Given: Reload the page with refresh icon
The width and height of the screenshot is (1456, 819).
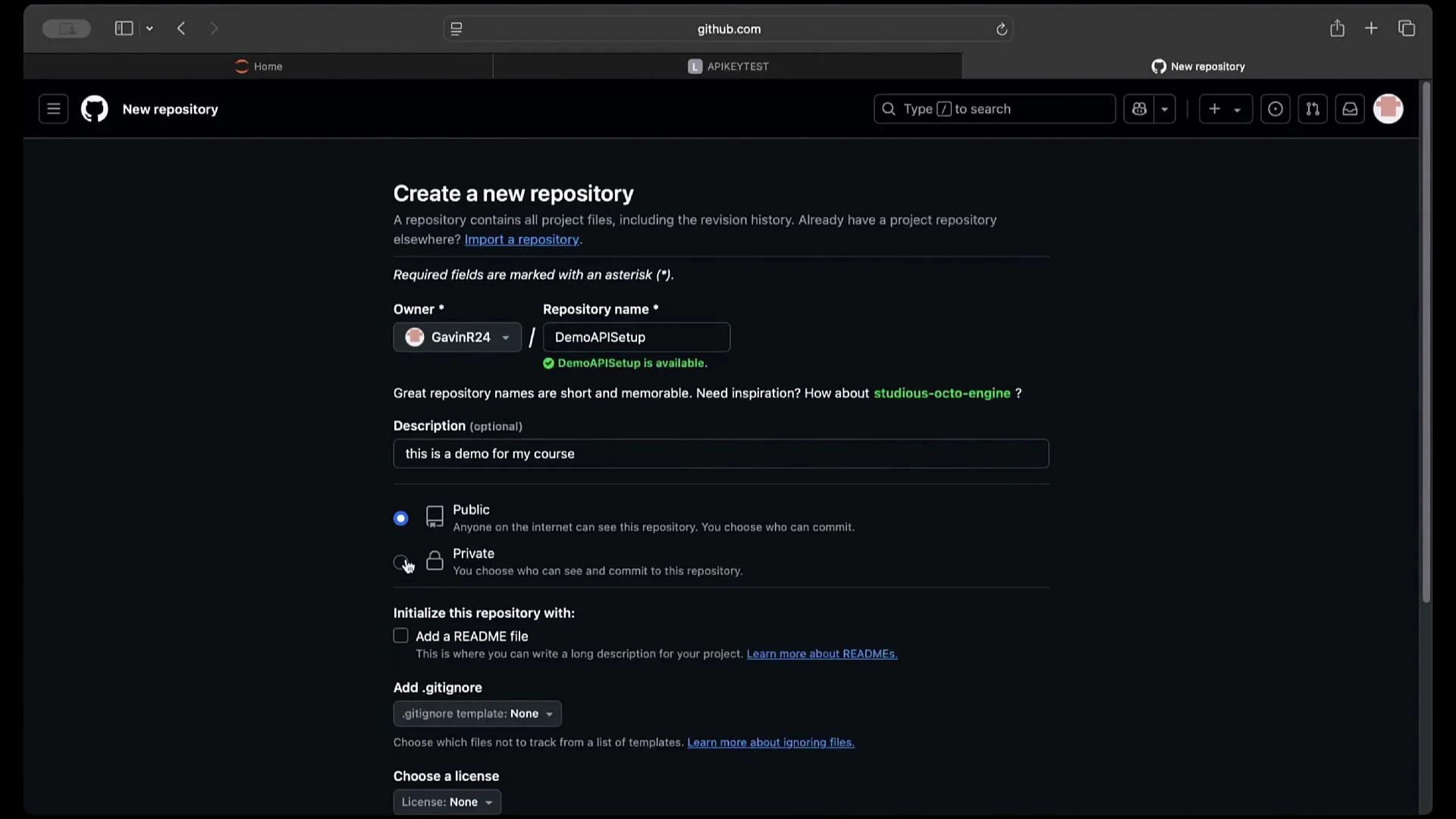Looking at the screenshot, I should pos(1001,29).
